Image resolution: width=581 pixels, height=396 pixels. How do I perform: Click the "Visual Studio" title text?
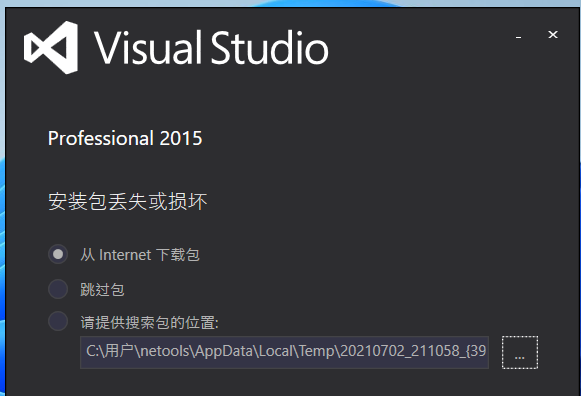click(211, 48)
